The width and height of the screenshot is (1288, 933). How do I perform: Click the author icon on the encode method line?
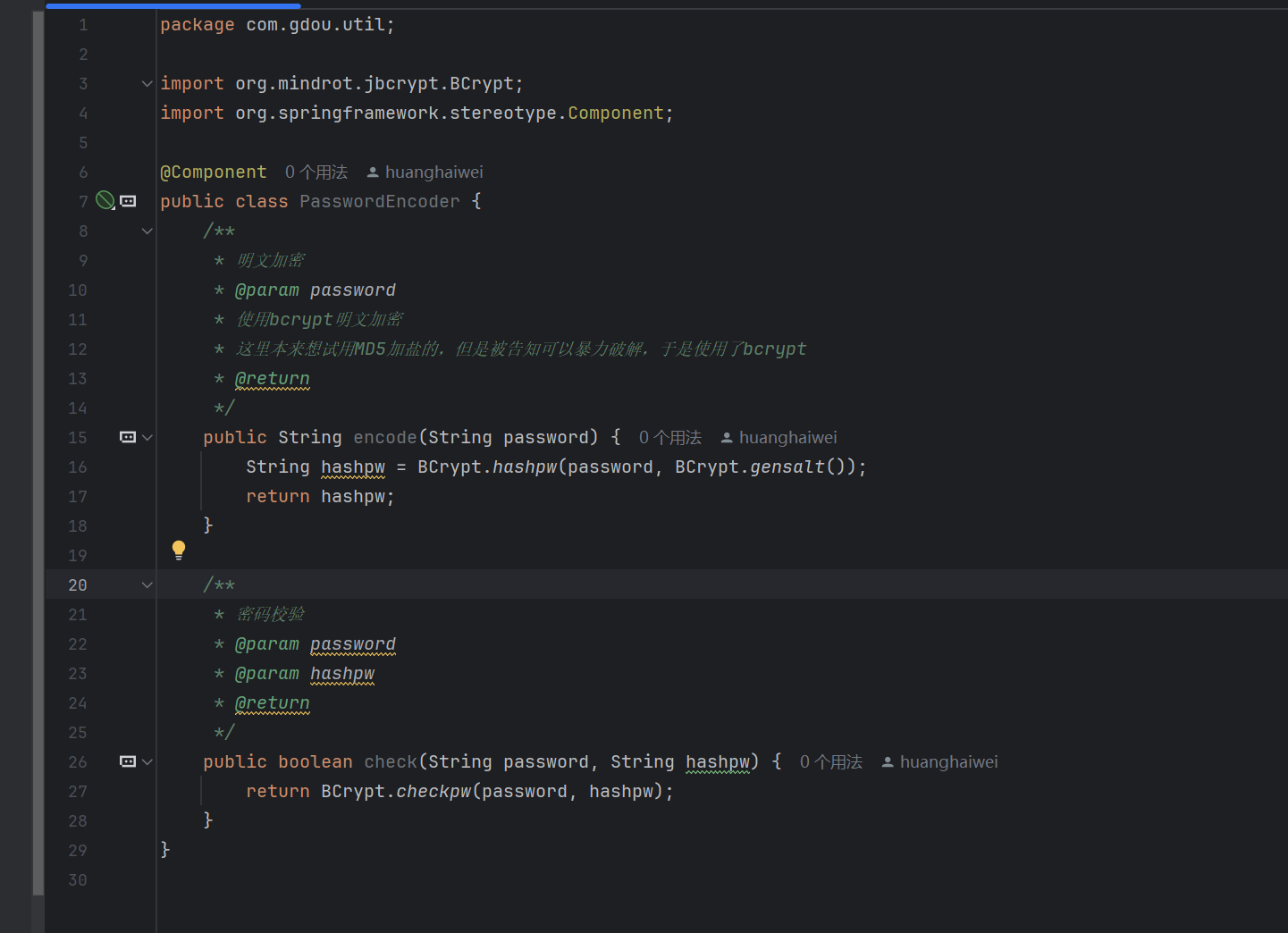[x=727, y=437]
